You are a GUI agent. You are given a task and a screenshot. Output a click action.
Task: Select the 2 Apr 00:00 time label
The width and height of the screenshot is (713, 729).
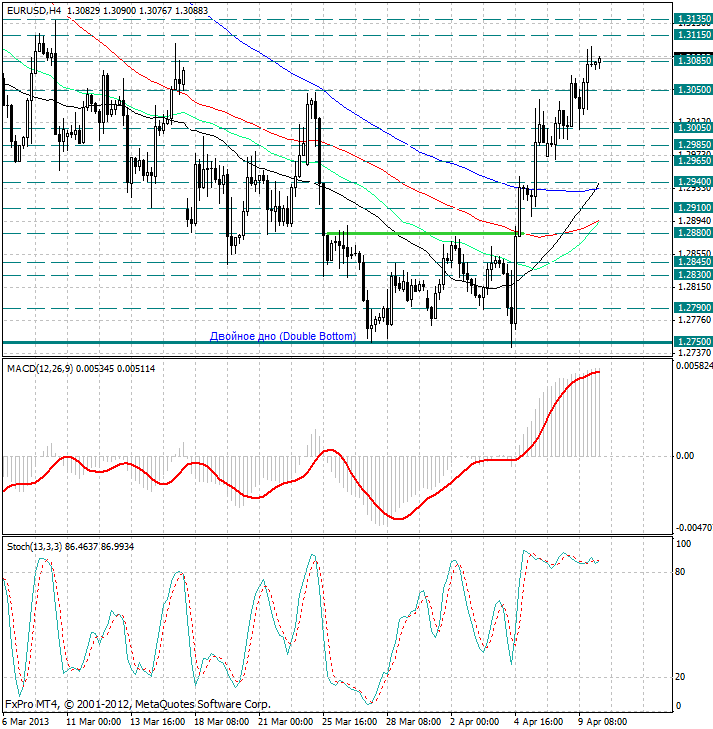click(x=475, y=722)
